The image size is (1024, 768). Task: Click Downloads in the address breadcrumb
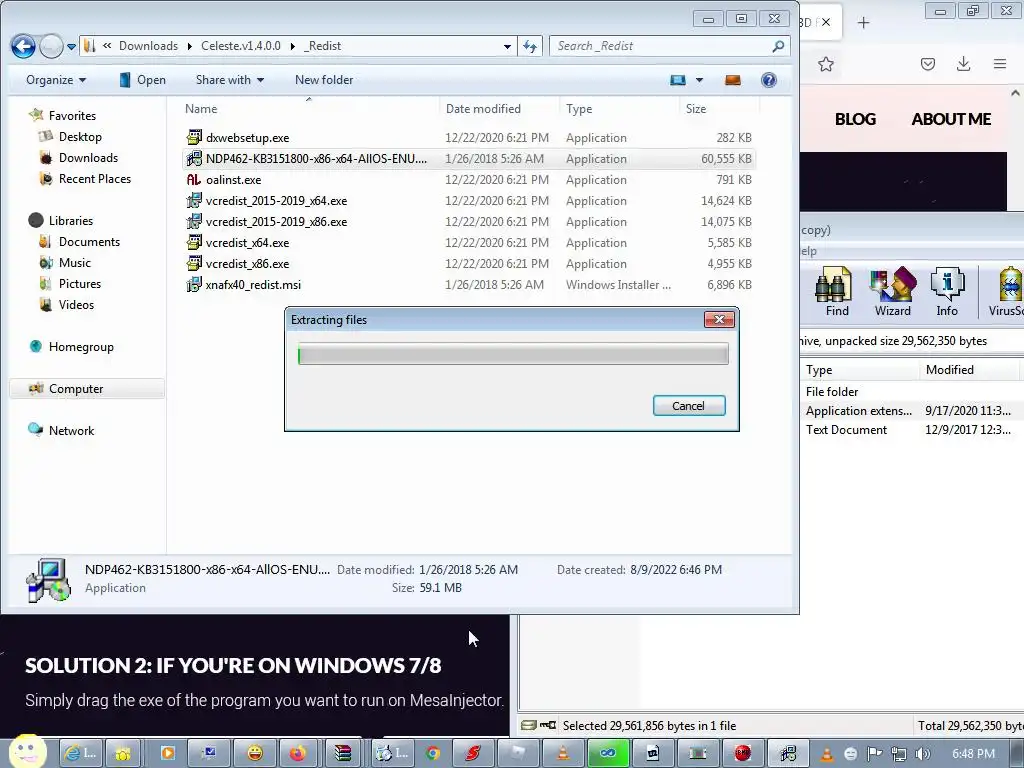pos(148,46)
